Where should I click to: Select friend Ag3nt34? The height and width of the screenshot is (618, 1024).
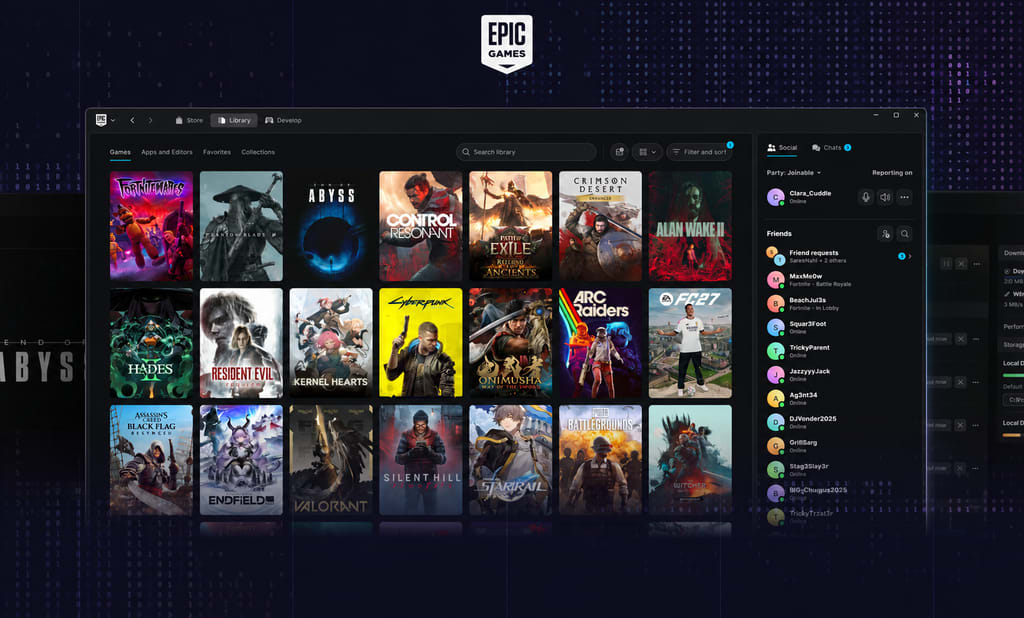pos(839,398)
